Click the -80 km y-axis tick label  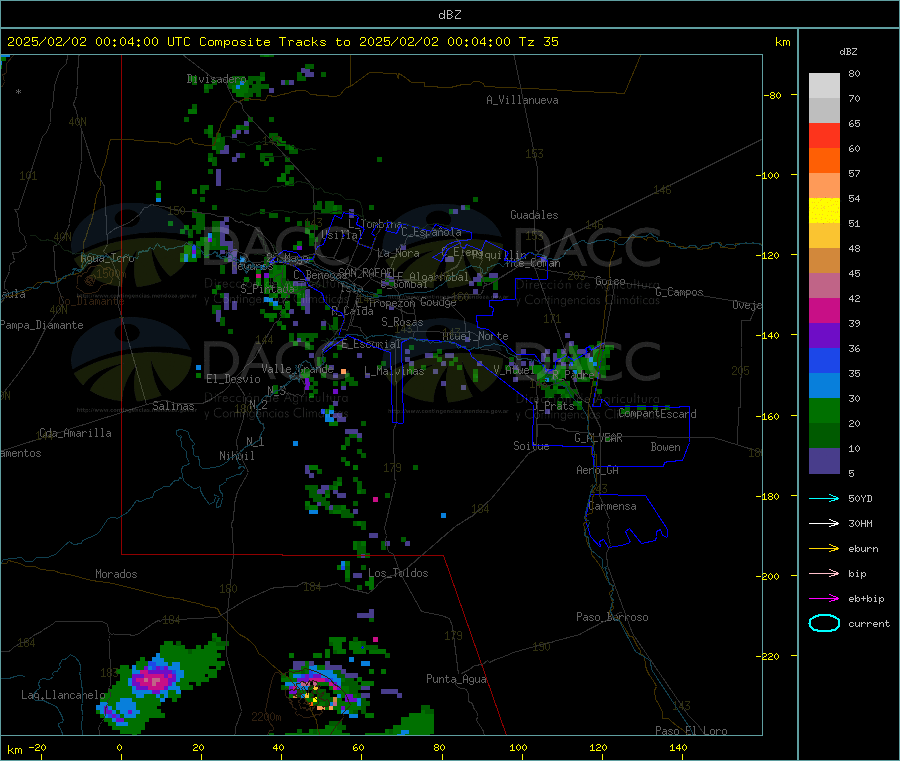click(773, 95)
